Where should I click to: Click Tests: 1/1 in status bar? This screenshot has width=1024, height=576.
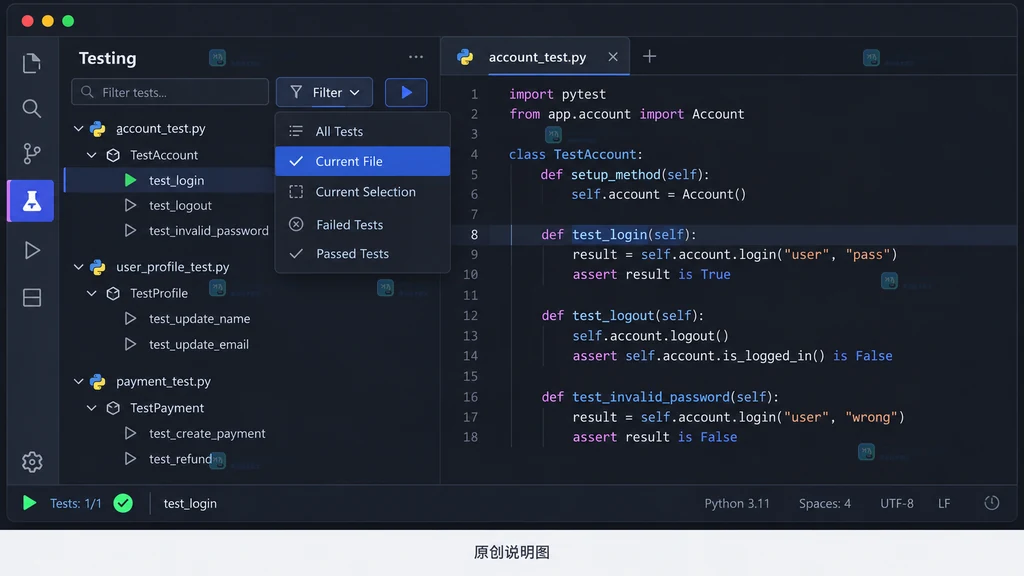pyautogui.click(x=76, y=503)
